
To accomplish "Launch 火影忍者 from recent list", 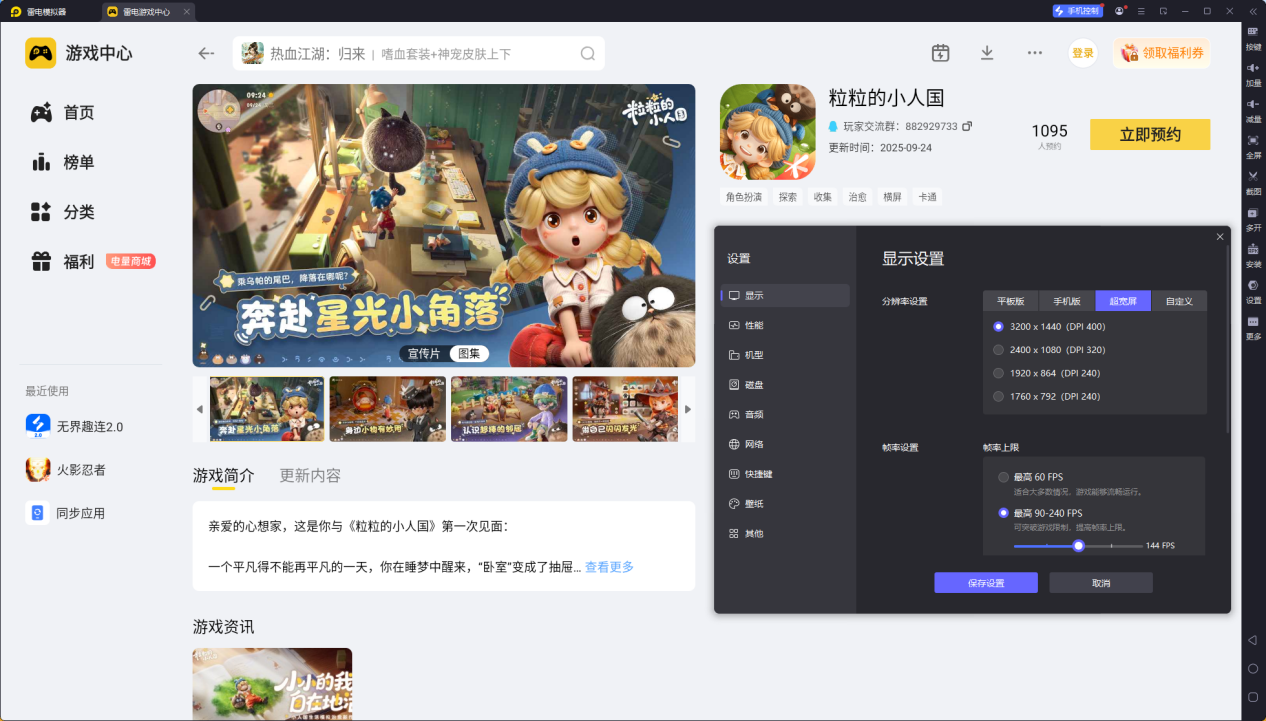I will tap(66, 469).
